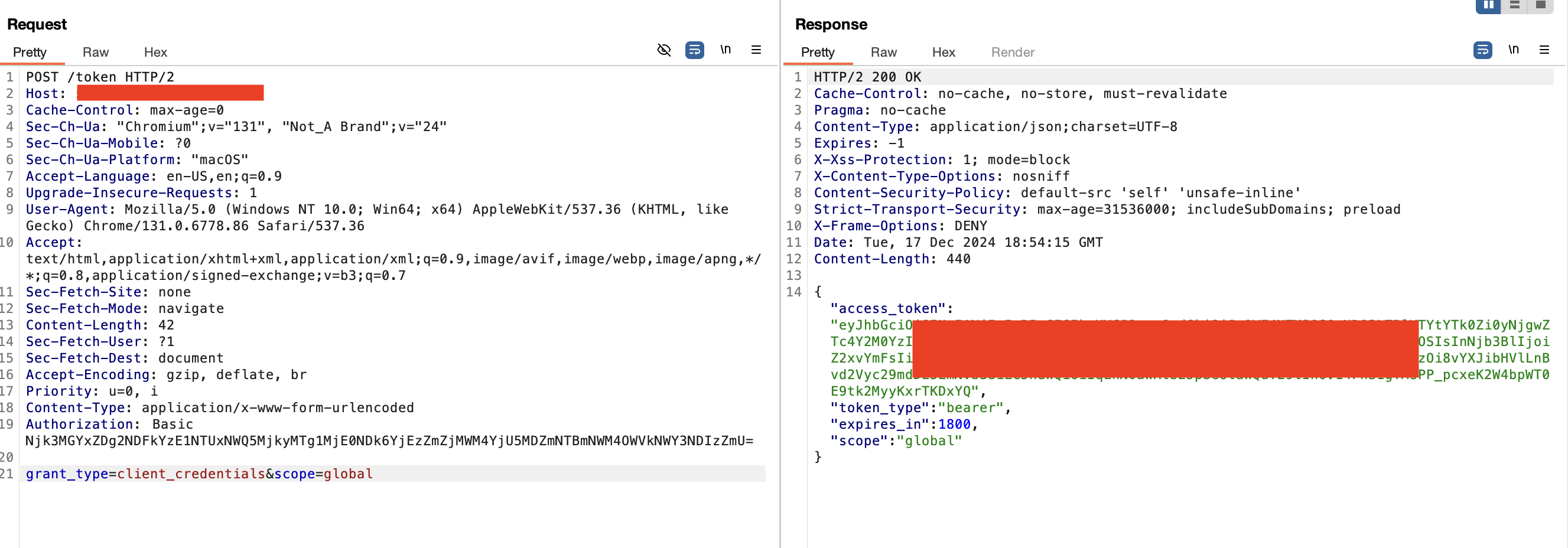Open the Response pane options menu

point(1544,50)
